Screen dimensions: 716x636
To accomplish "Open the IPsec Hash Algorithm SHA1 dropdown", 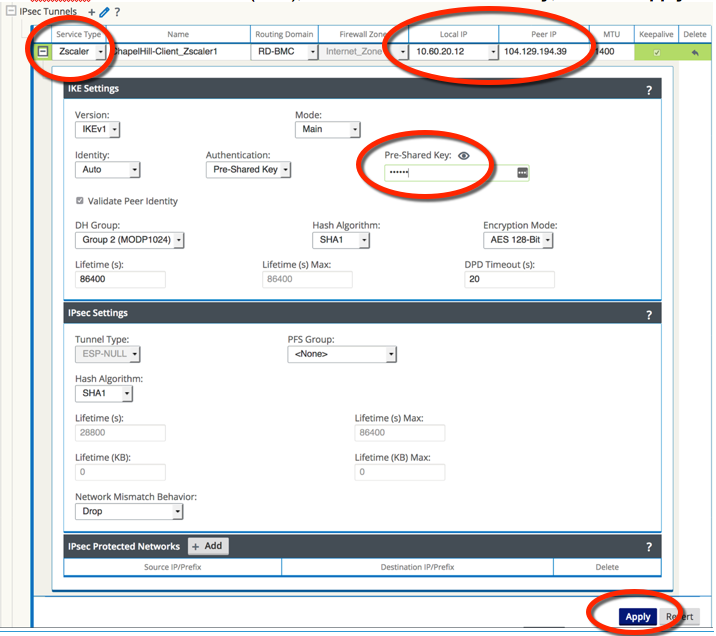I will (104, 393).
